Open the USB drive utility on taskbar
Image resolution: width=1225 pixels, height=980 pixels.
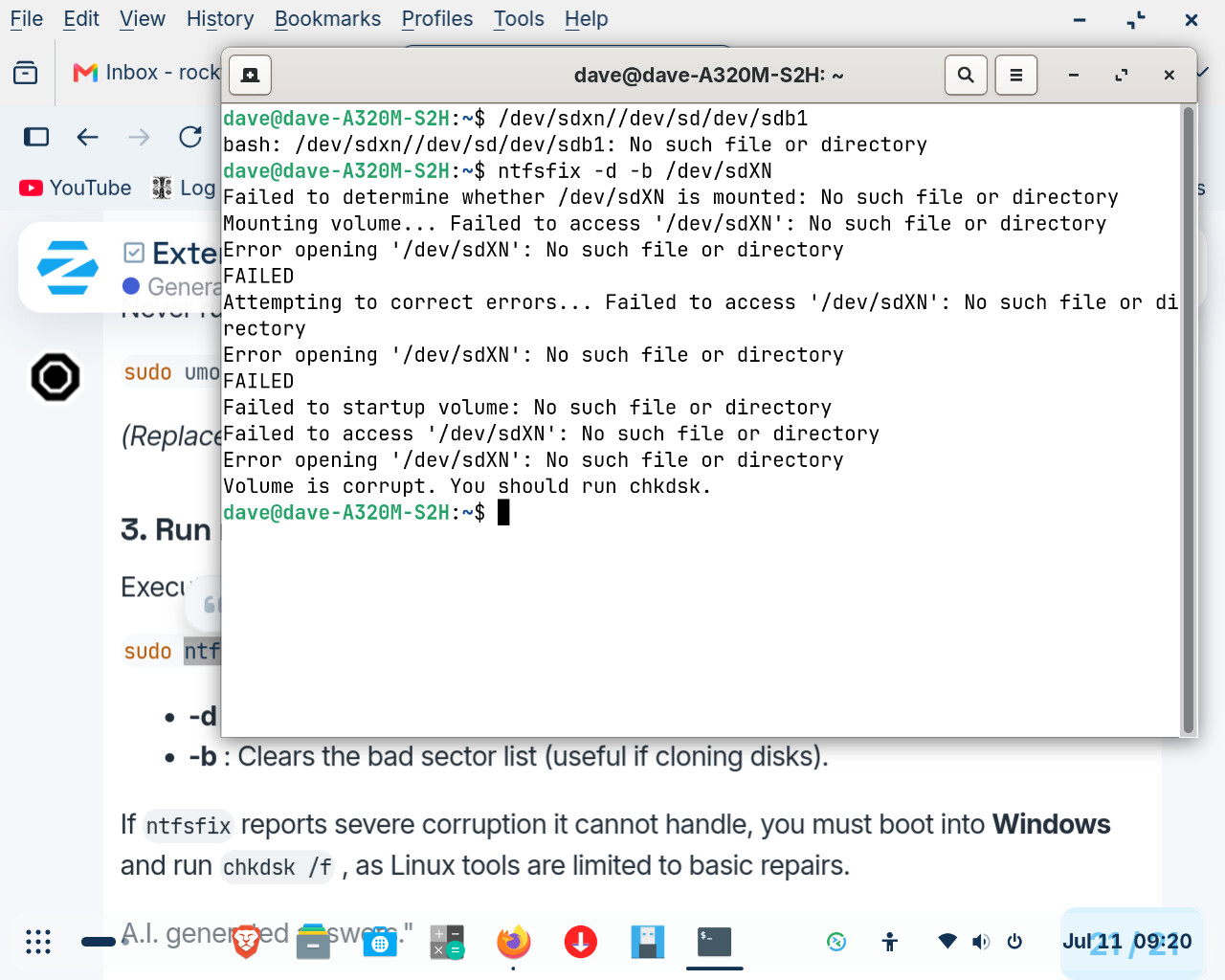[648, 942]
